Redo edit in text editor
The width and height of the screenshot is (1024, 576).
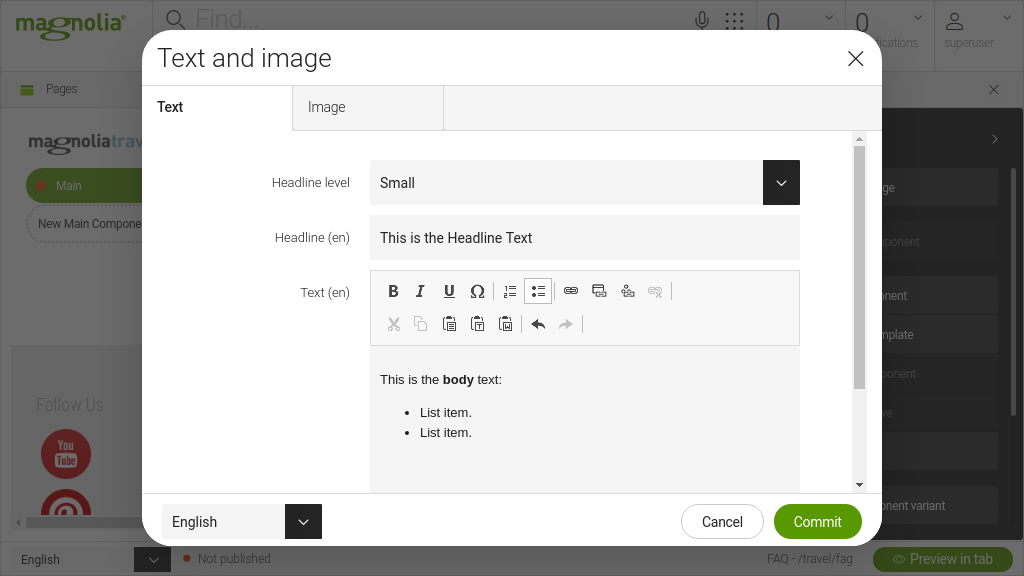566,324
